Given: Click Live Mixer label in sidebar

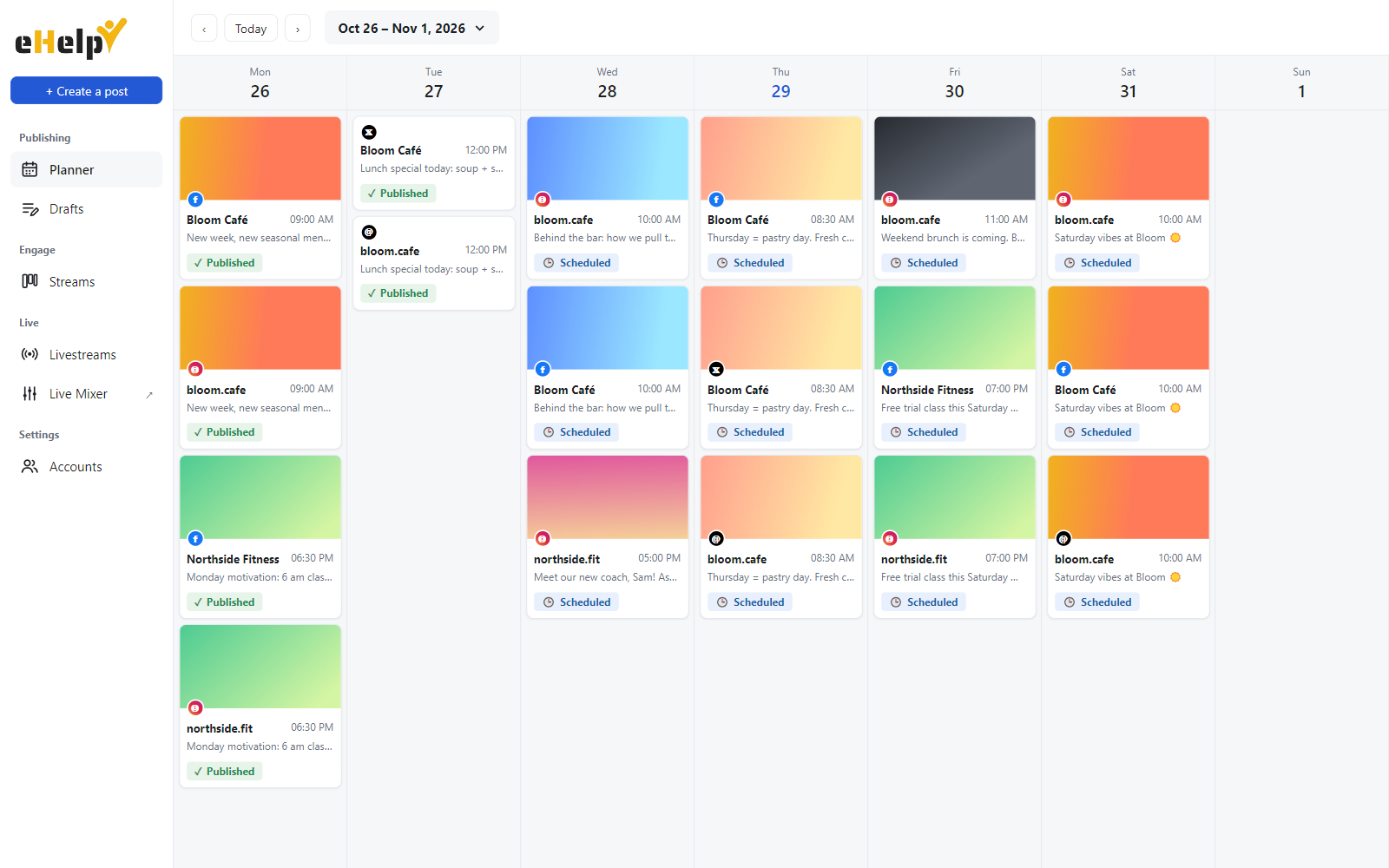Looking at the screenshot, I should [78, 393].
